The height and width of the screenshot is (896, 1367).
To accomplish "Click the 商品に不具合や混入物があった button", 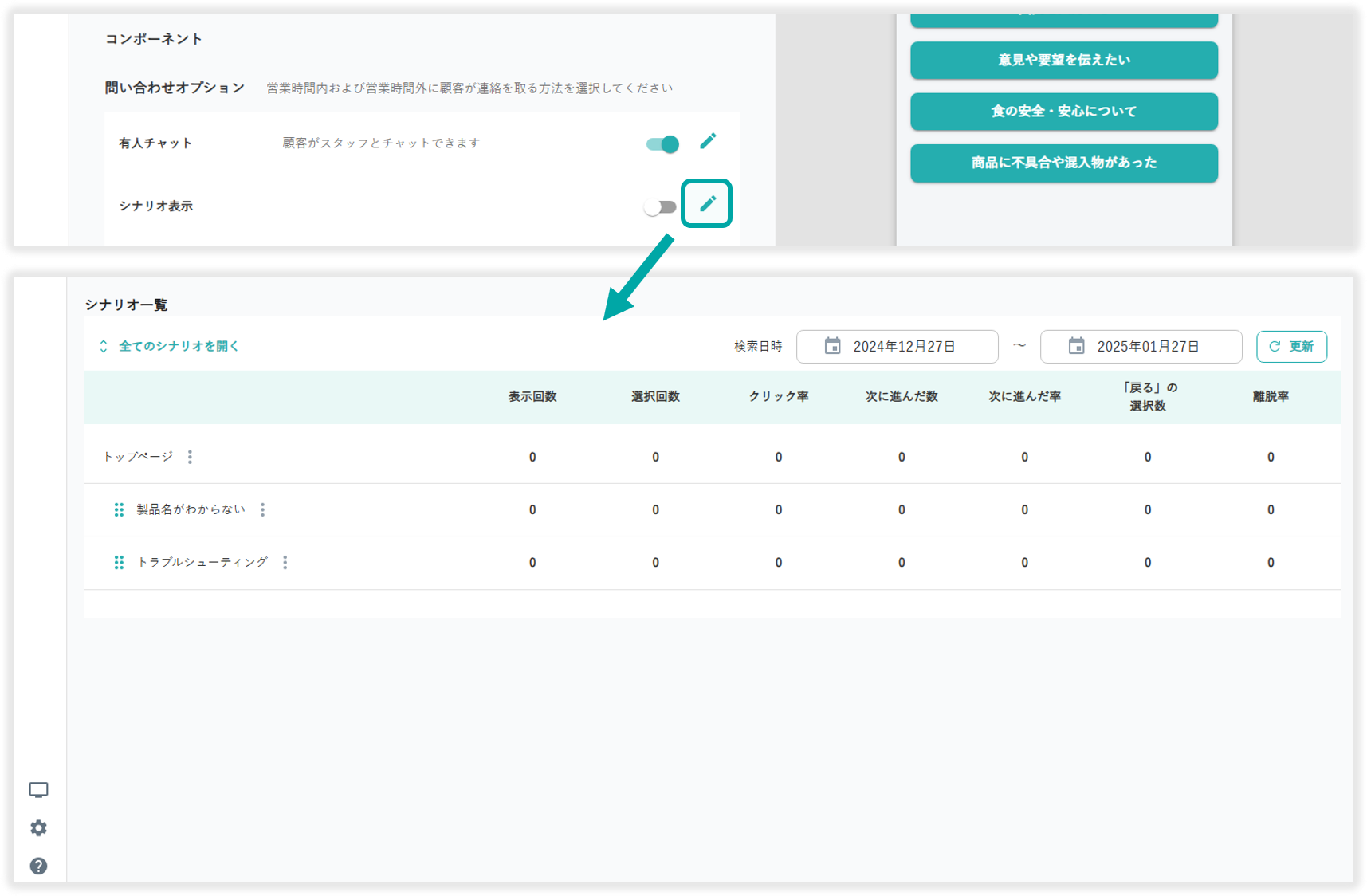I will pos(1064,163).
